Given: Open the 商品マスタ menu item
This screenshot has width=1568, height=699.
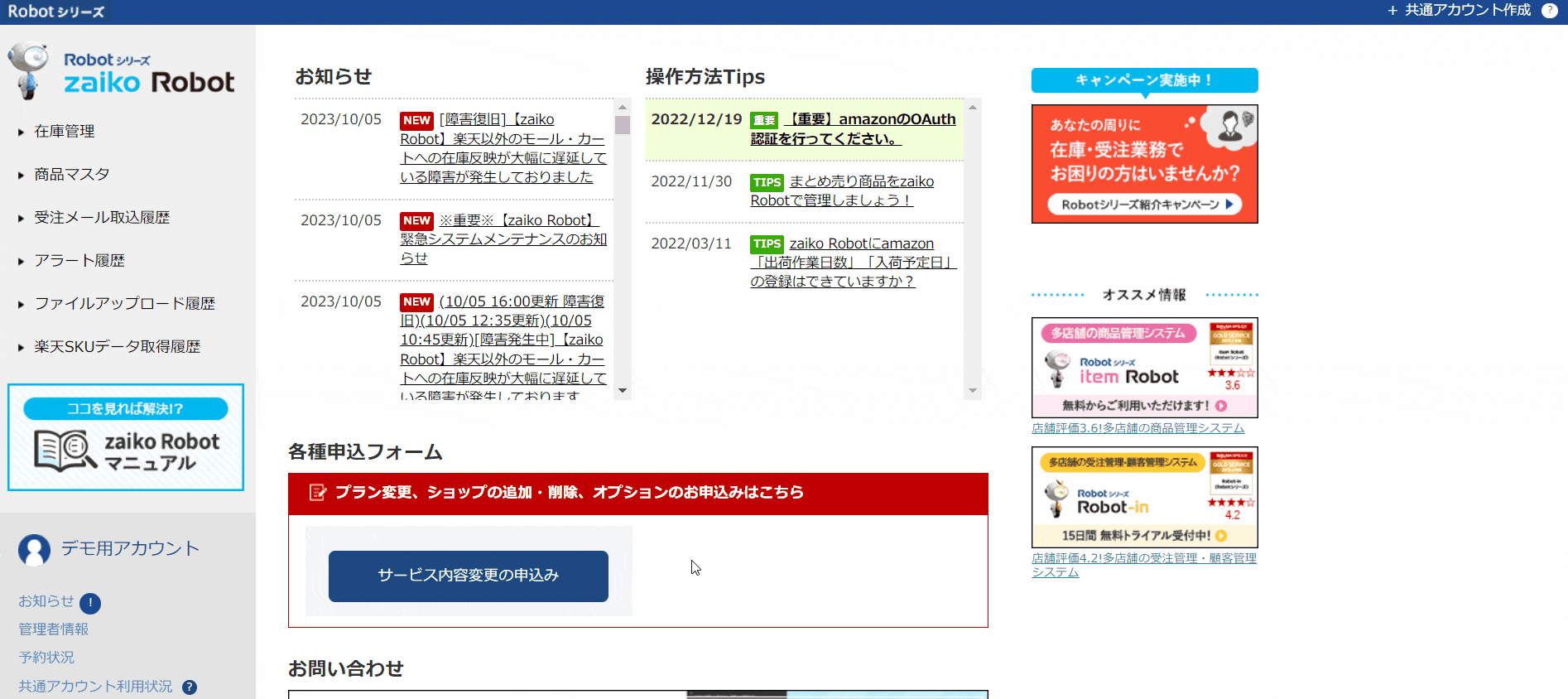Looking at the screenshot, I should 72,175.
